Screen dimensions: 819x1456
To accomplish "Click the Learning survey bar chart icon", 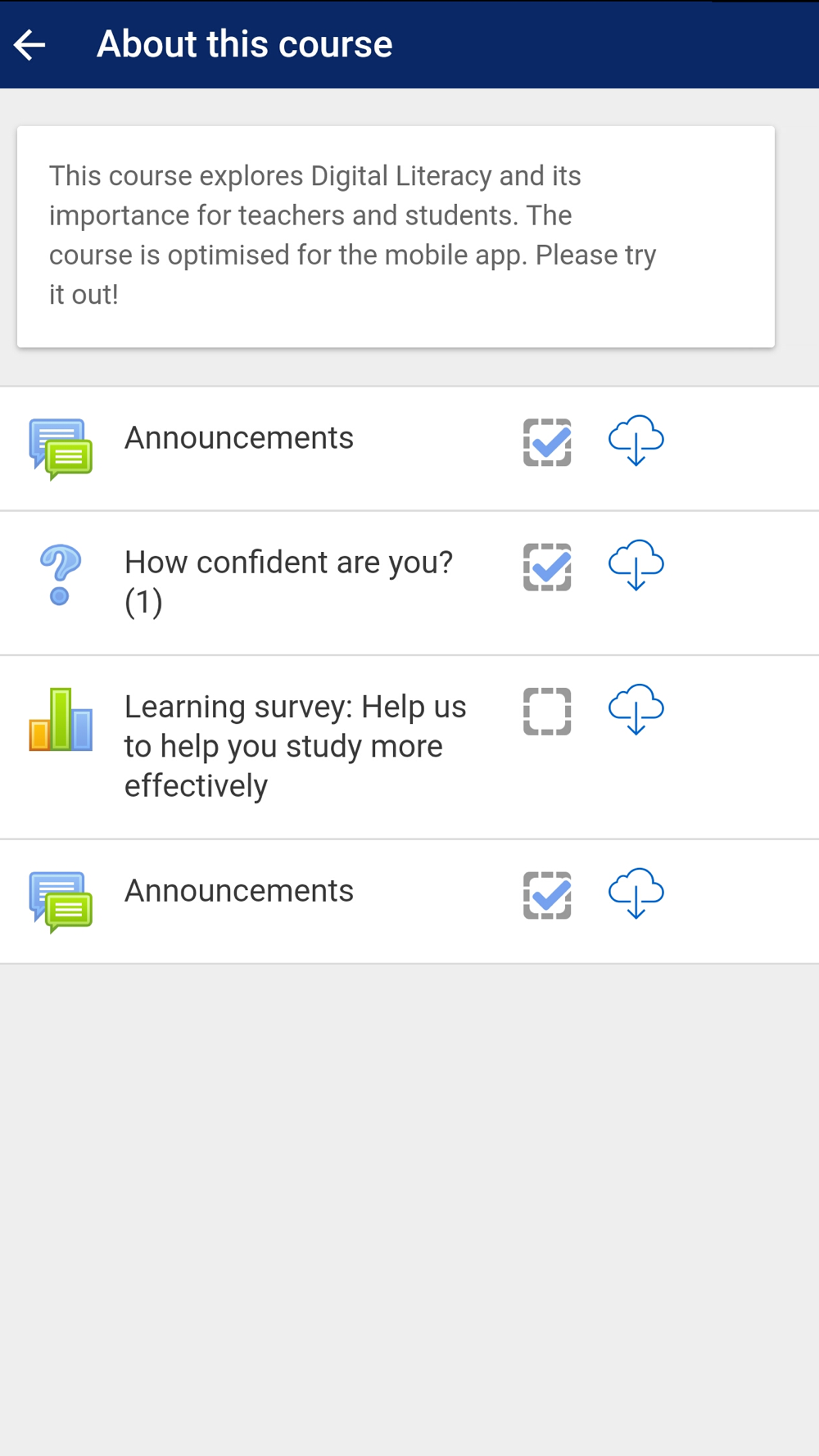I will pyautogui.click(x=61, y=720).
